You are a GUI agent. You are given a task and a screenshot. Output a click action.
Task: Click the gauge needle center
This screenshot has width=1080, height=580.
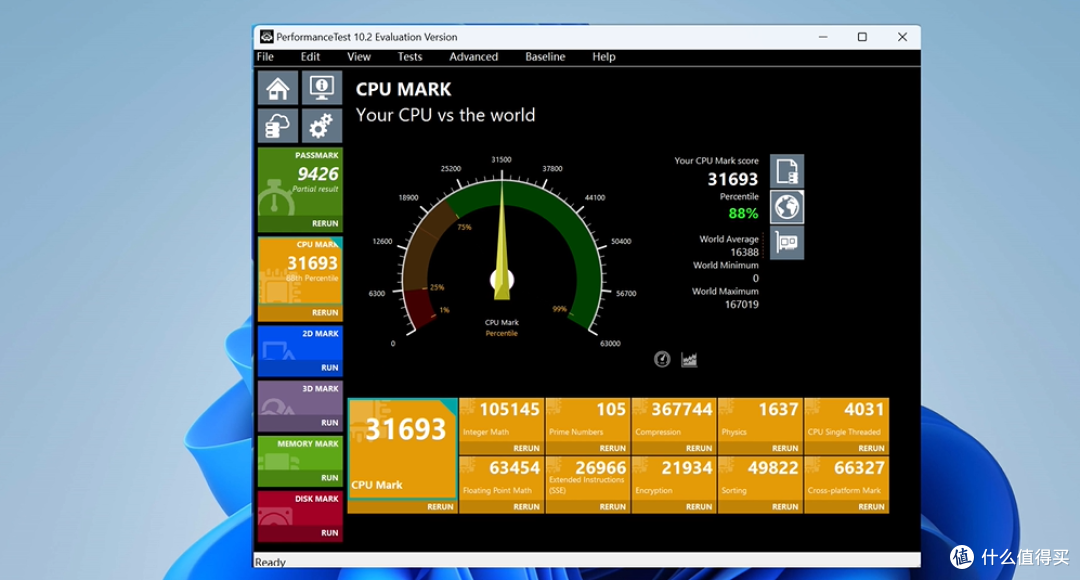(x=502, y=280)
